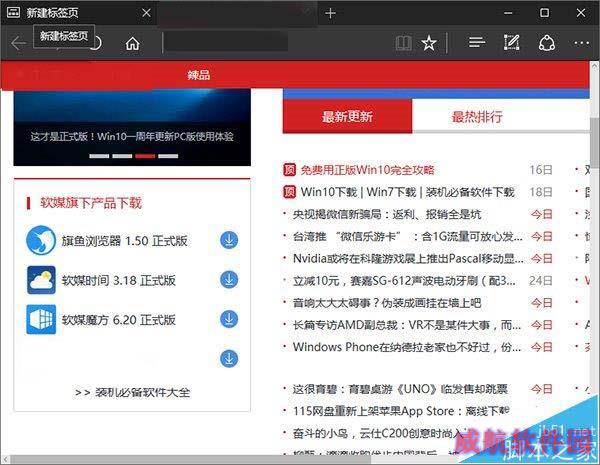
Task: Click 16日 date label
Action: pos(541,170)
